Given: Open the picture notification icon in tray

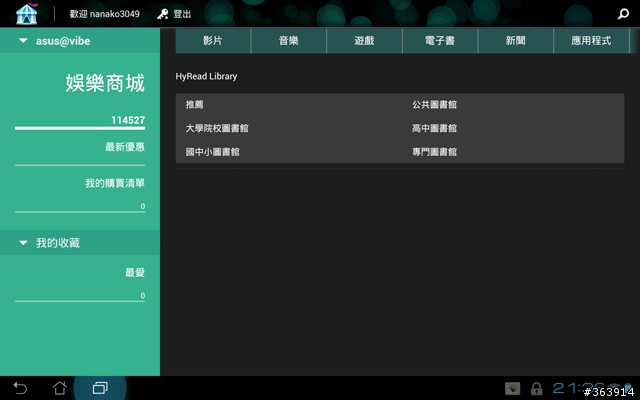Looking at the screenshot, I should 512,388.
